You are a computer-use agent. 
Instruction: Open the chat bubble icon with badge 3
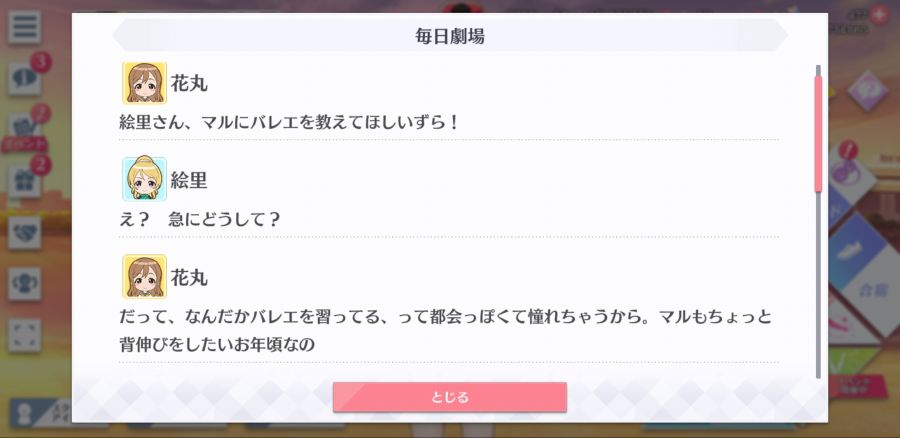[25, 78]
